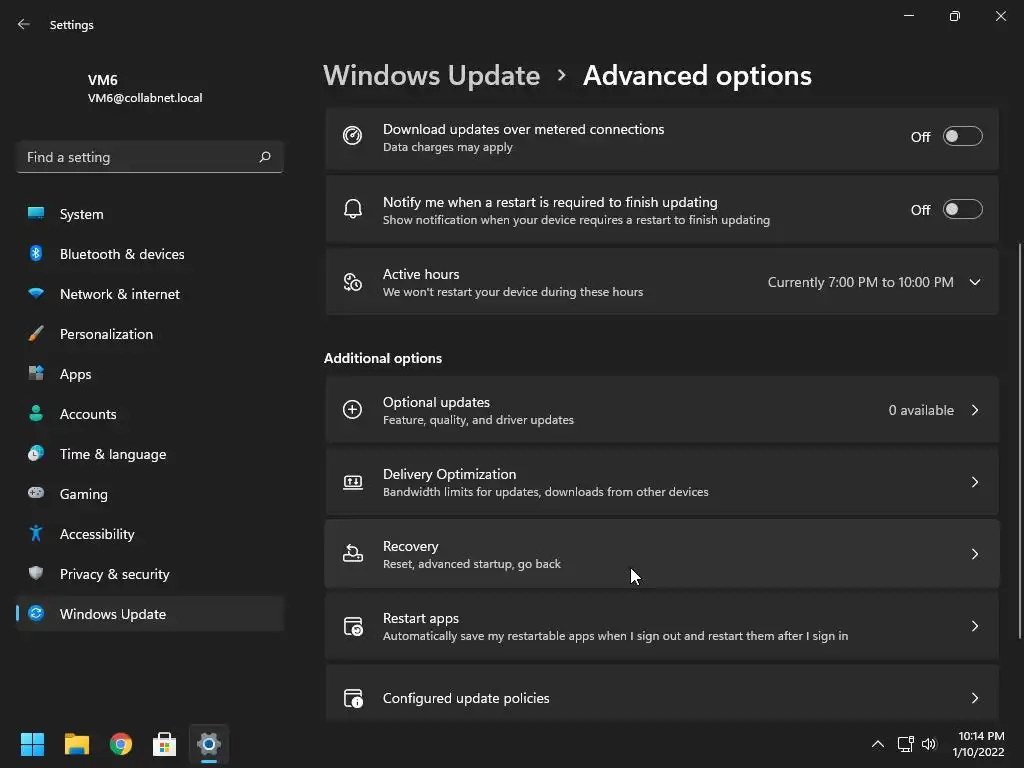Click the Restart apps icon

(x=353, y=626)
